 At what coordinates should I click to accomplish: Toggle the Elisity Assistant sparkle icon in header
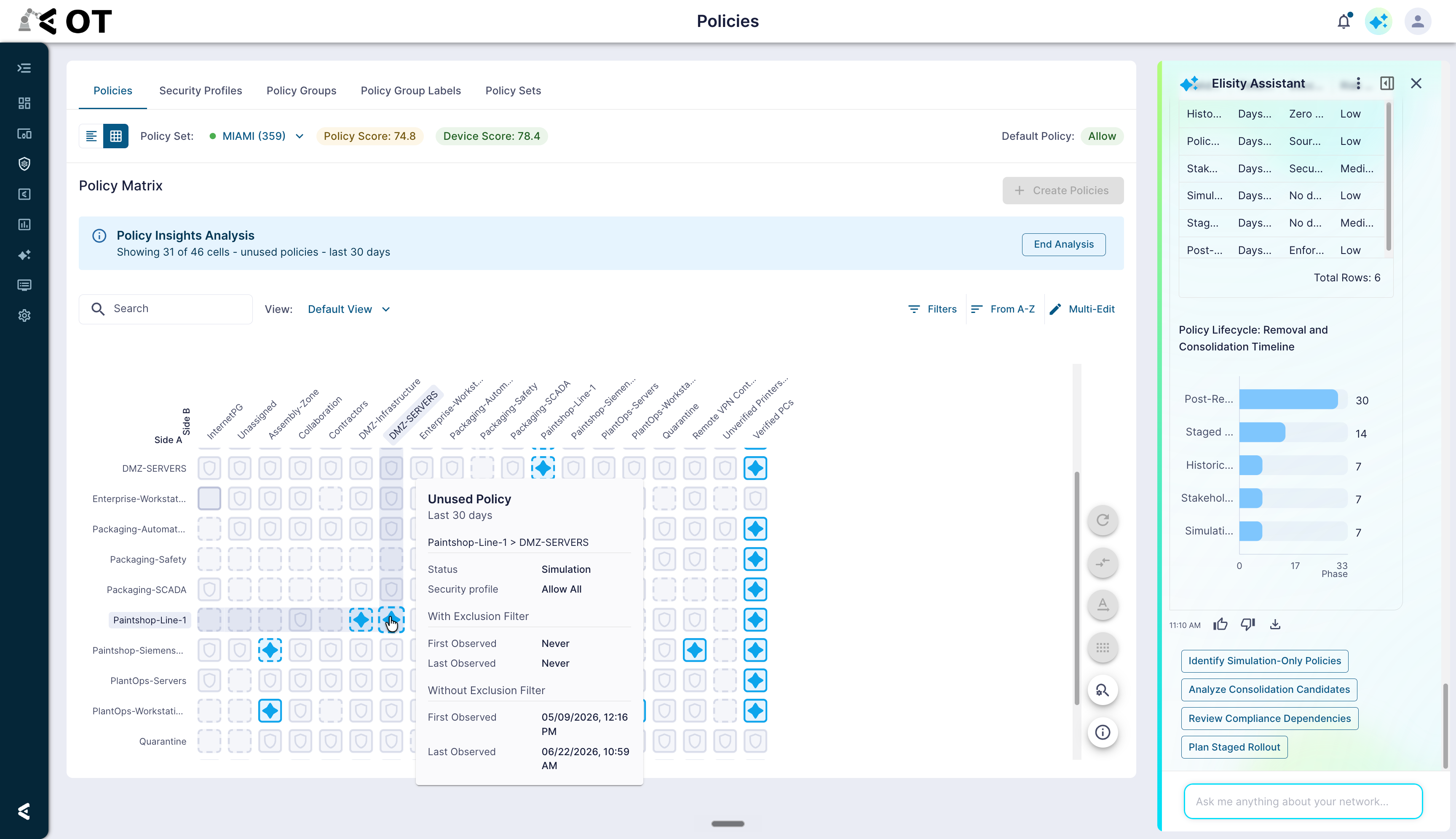(1379, 22)
